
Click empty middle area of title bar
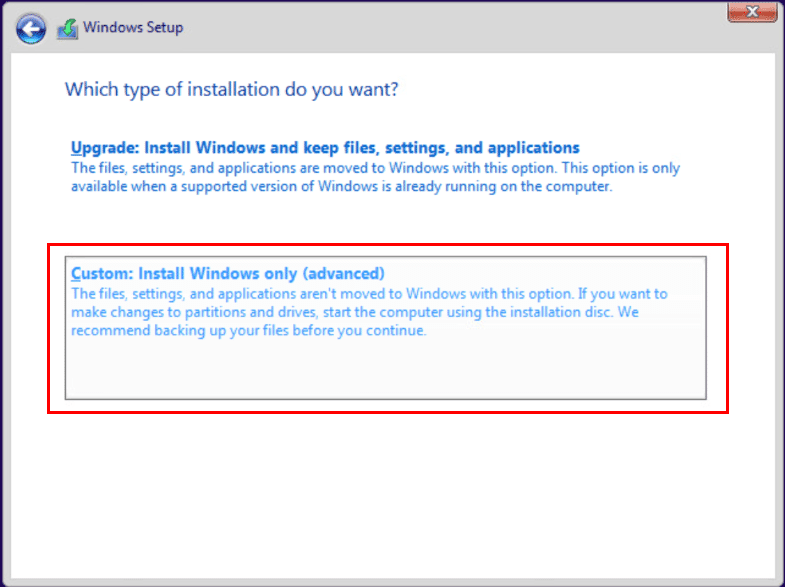coord(450,27)
